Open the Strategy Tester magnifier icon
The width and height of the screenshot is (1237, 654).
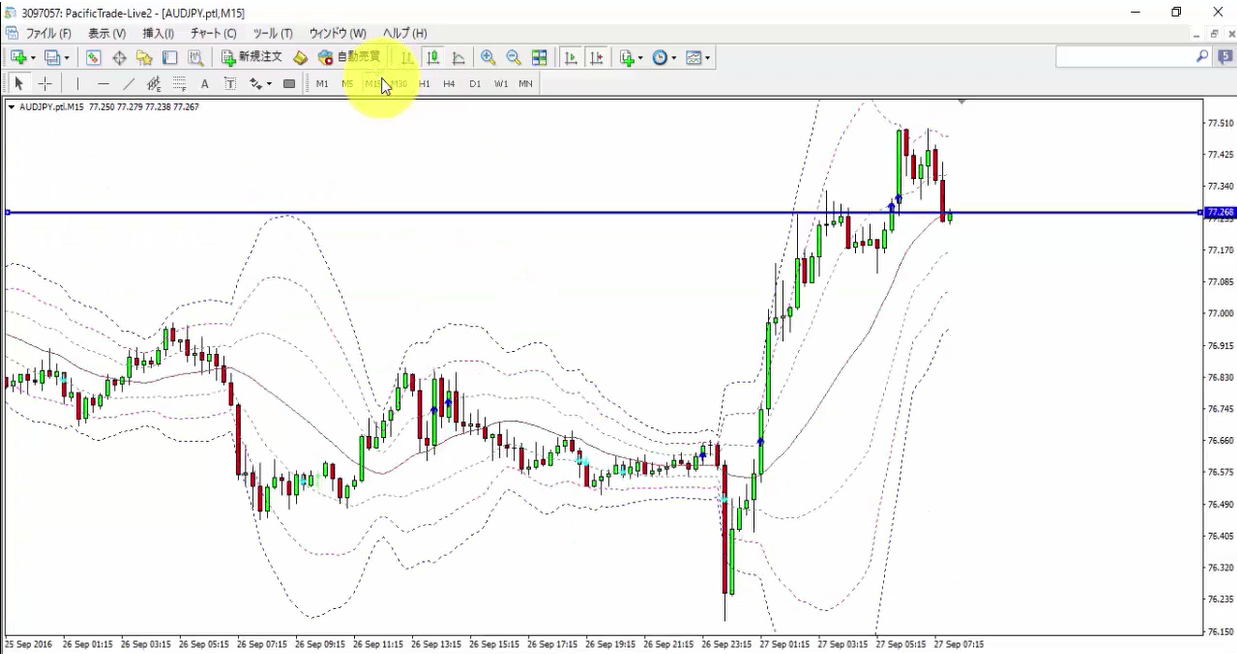coord(196,58)
